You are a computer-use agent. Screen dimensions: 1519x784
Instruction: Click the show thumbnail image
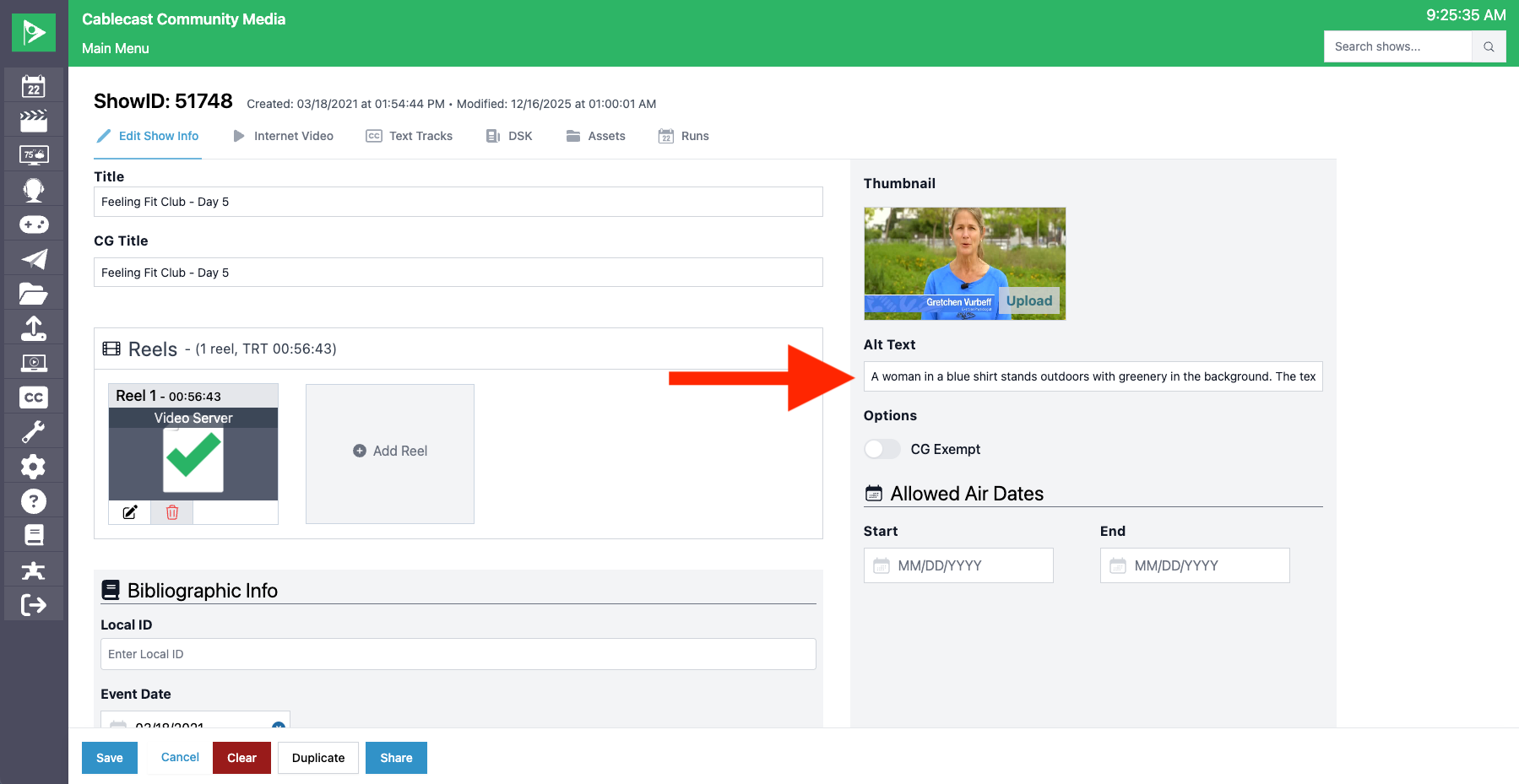964,263
